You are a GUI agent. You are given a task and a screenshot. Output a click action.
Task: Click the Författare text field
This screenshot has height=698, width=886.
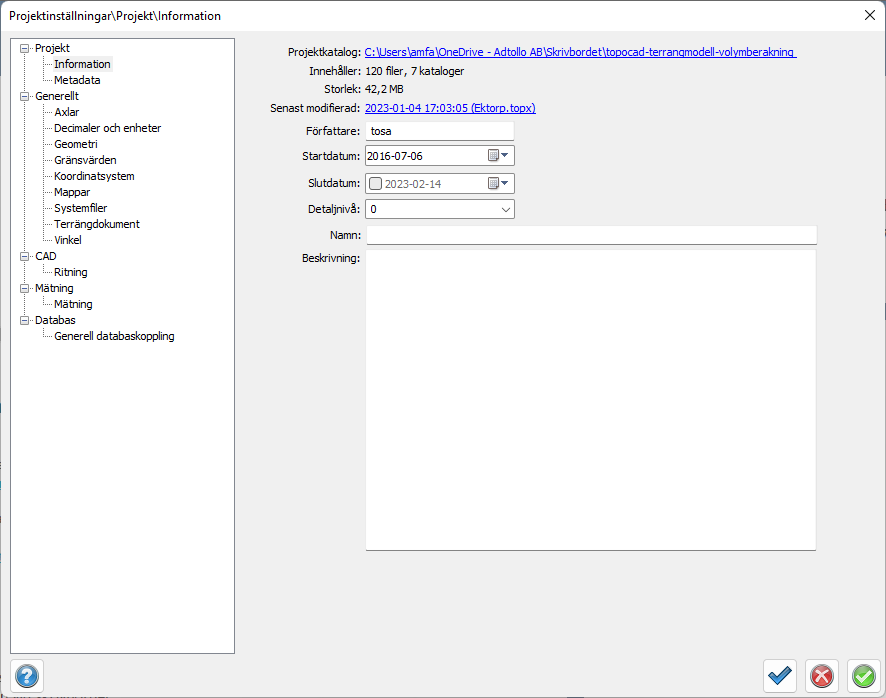(x=440, y=131)
